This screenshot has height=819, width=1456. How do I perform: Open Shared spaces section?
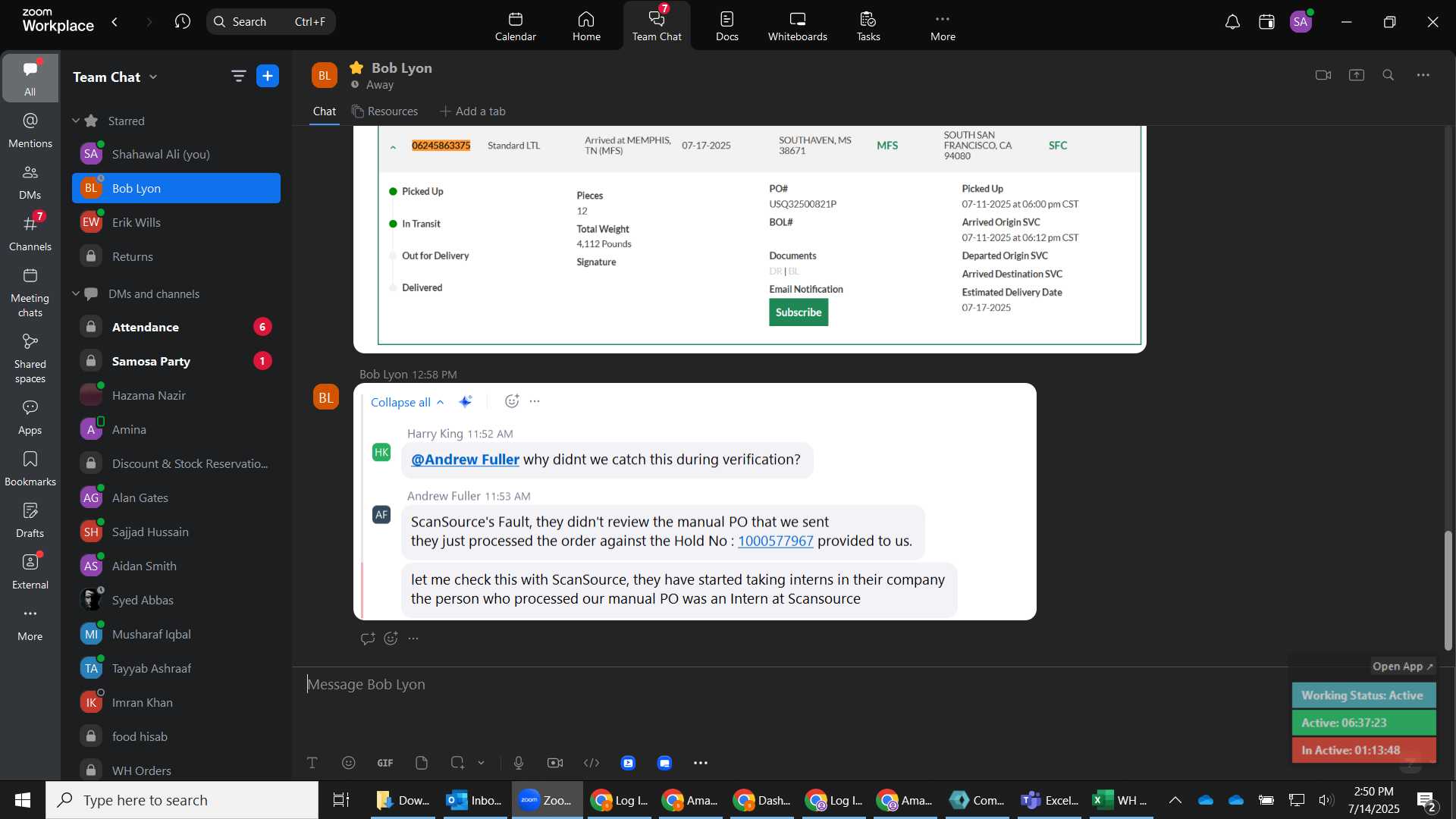(30, 359)
